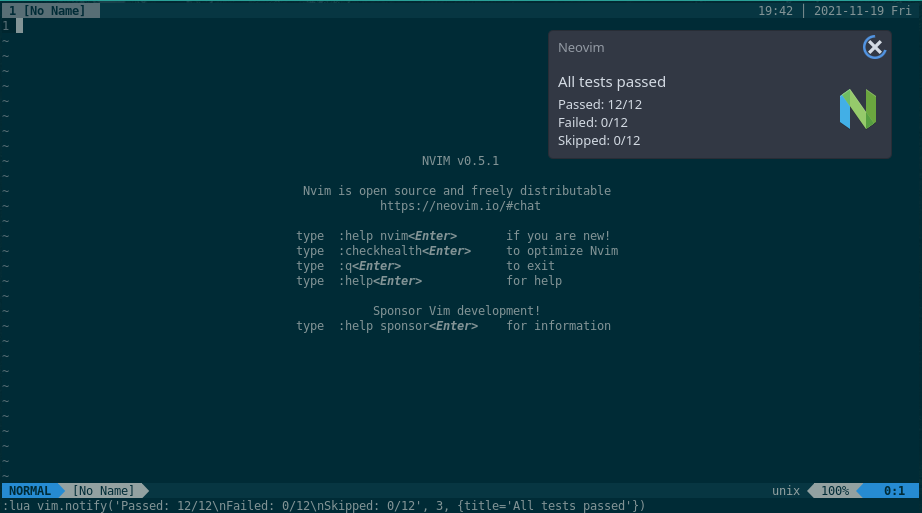Click the 'for information' text
Screen dimensions: 922x513
(x=559, y=326)
